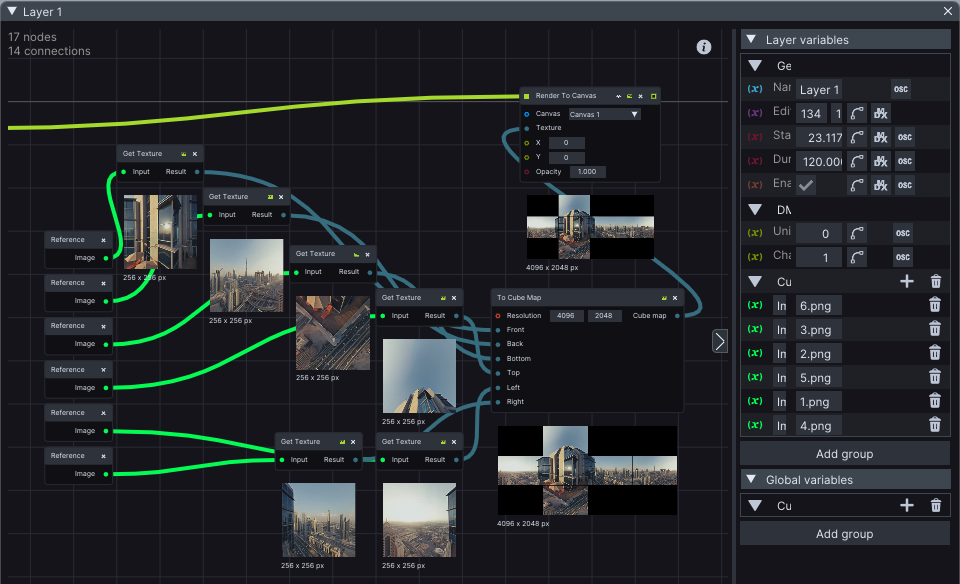Click Add group under layer variables
960x584 pixels.
[x=844, y=454]
